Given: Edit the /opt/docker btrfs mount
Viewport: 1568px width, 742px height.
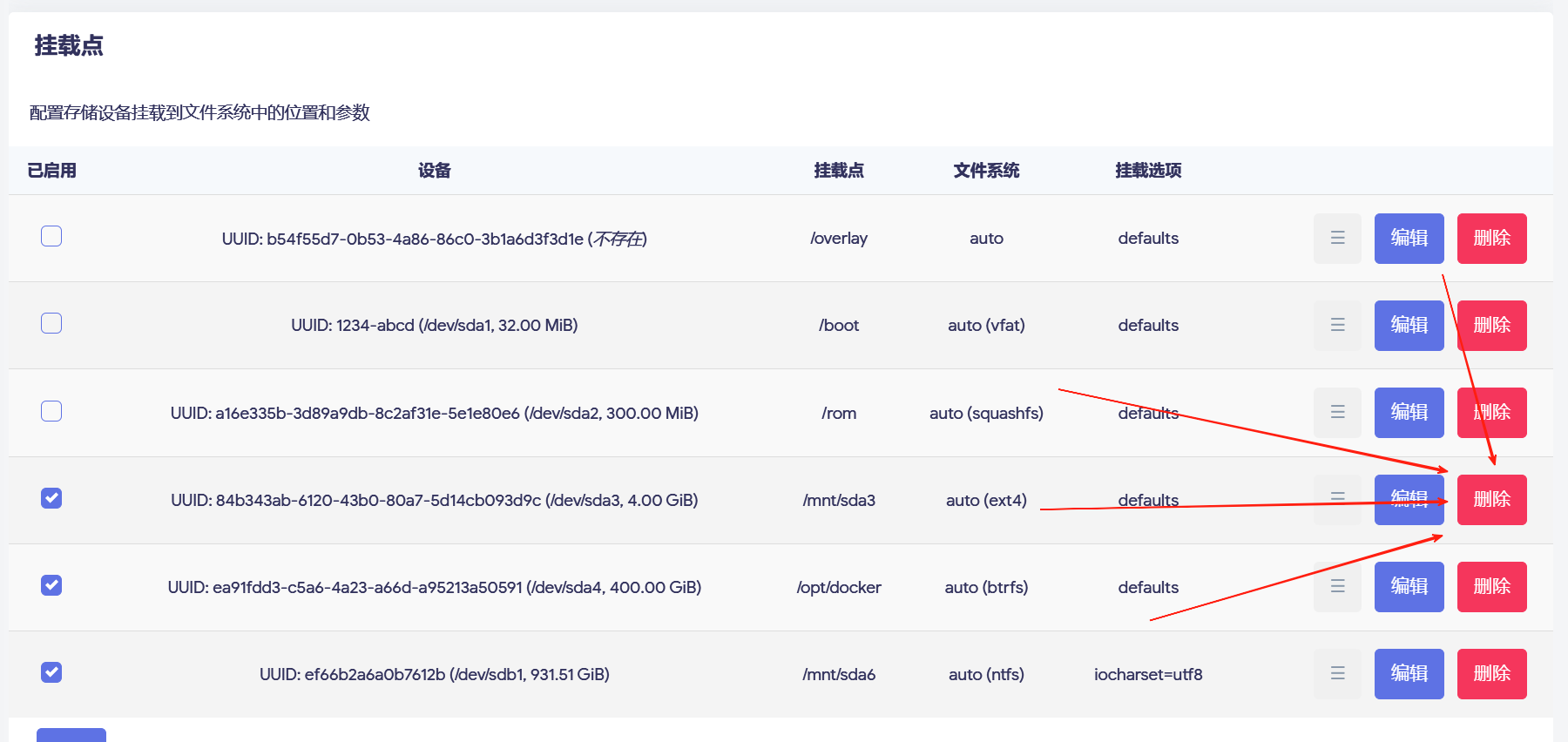Looking at the screenshot, I should coord(1409,586).
